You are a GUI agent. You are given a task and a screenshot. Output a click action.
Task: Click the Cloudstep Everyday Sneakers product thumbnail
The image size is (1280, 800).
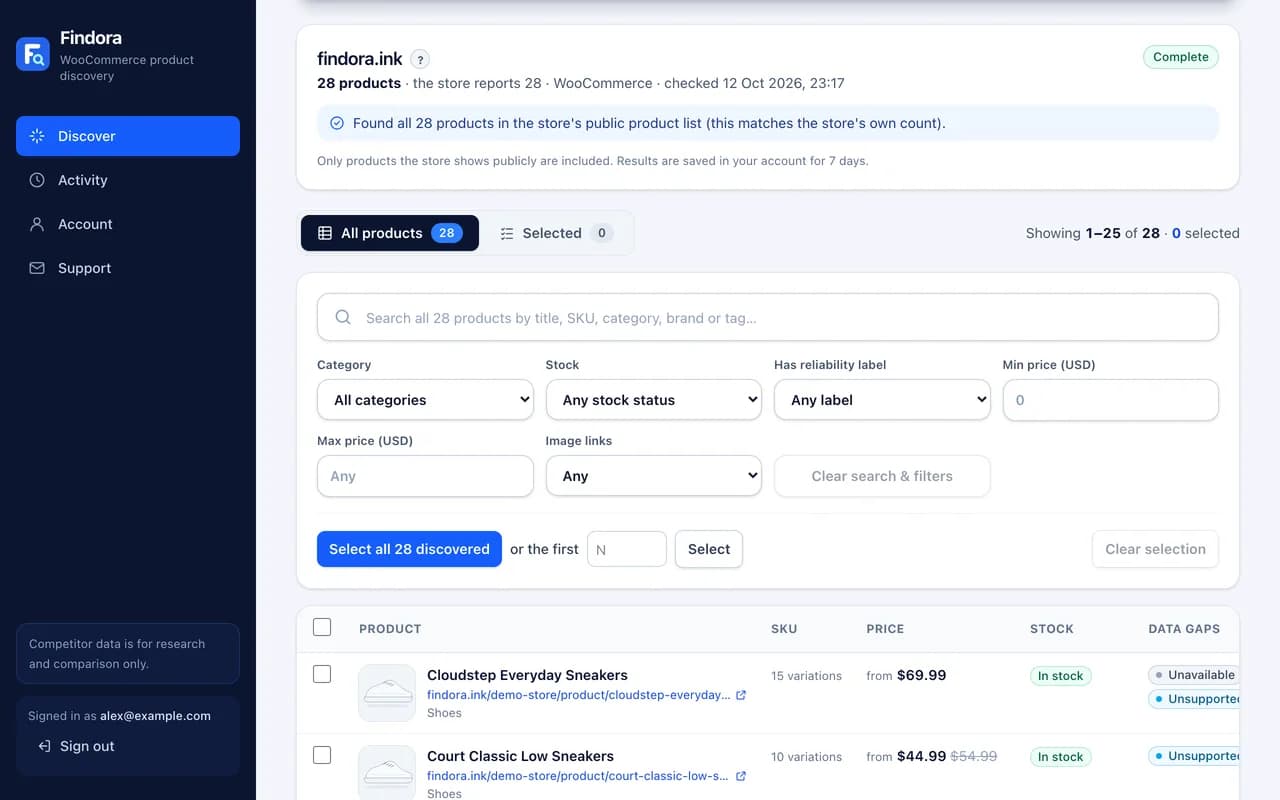click(x=387, y=693)
